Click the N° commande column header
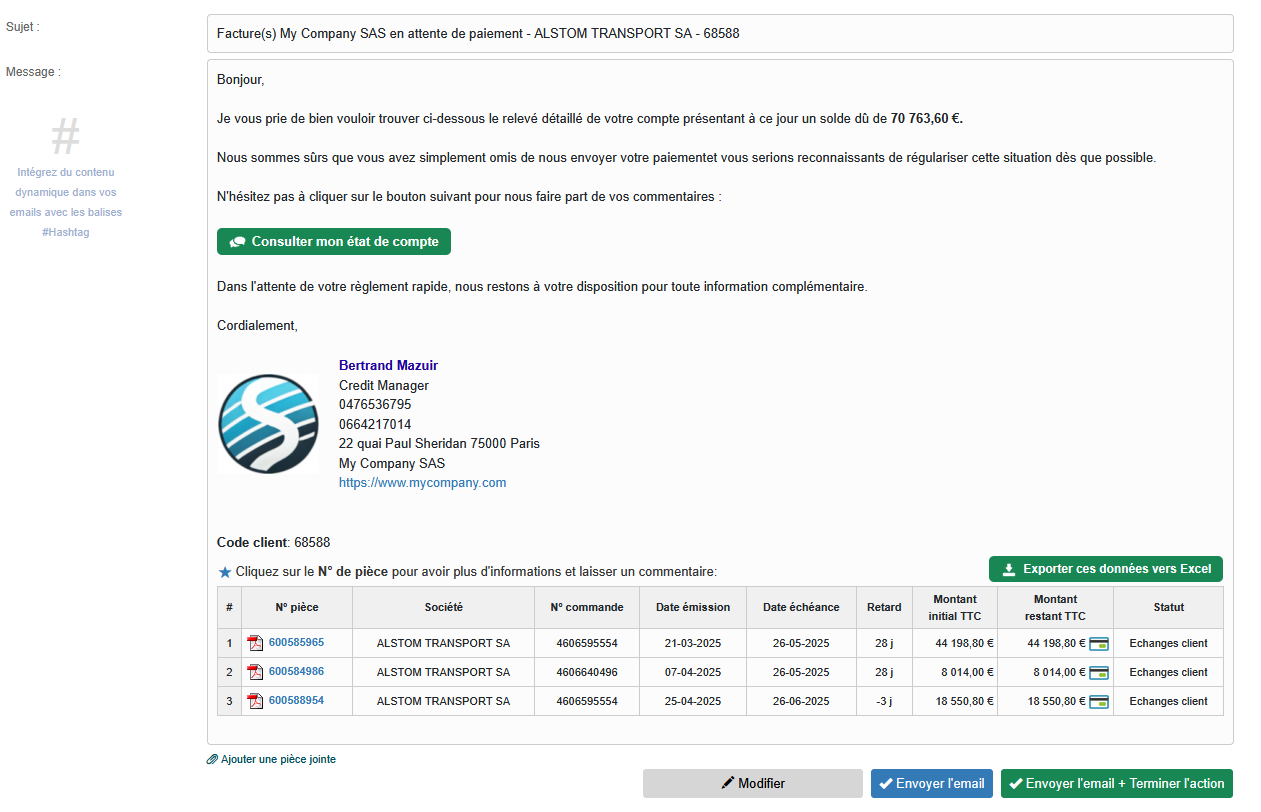Image resolution: width=1261 pixels, height=812 pixels. tap(587, 607)
